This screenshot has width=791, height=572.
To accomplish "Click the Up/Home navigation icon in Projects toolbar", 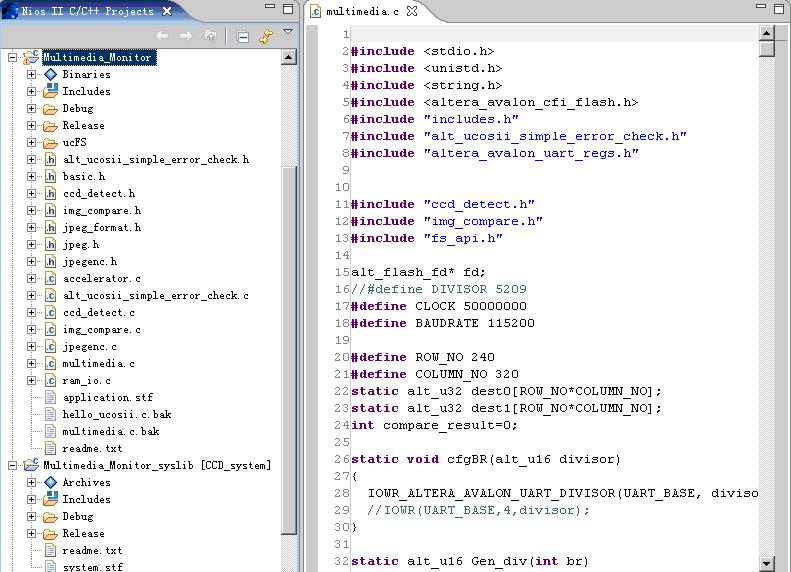I will (210, 35).
